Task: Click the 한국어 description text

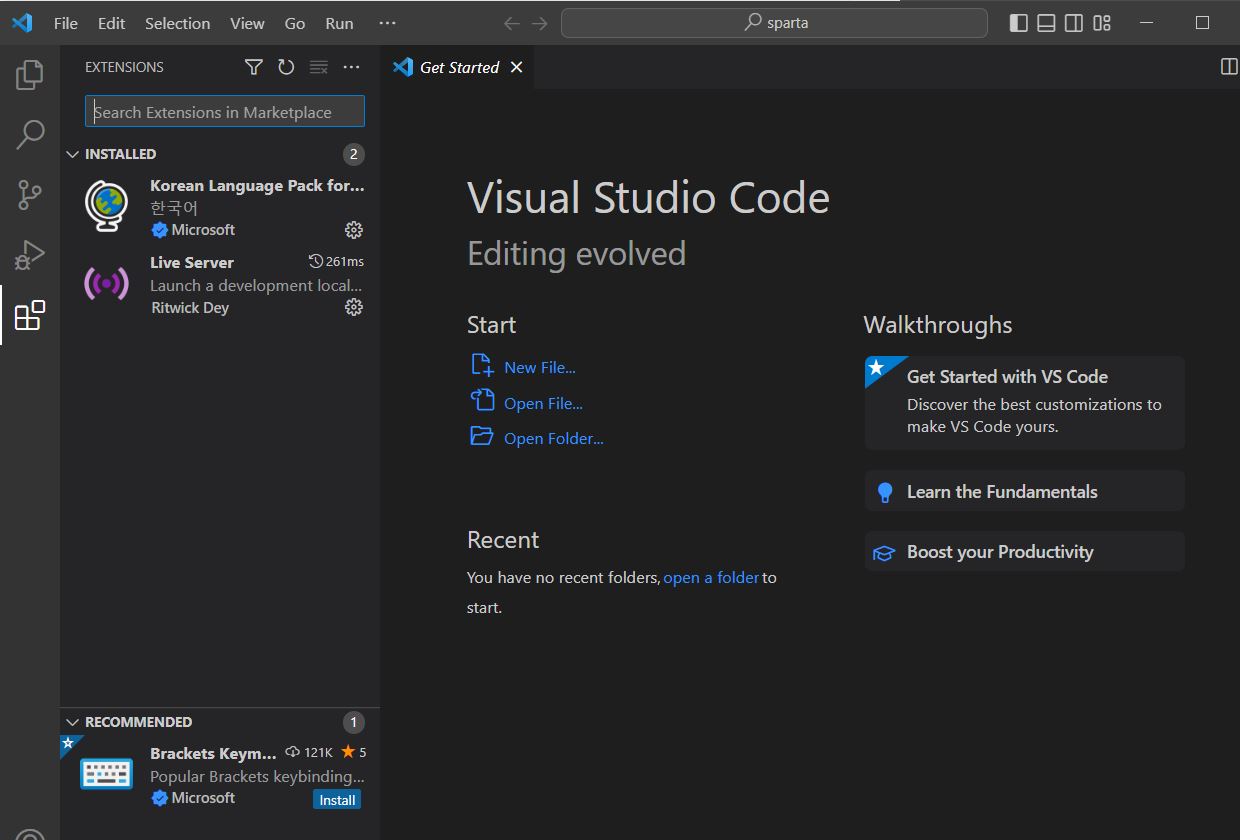Action: [174, 208]
